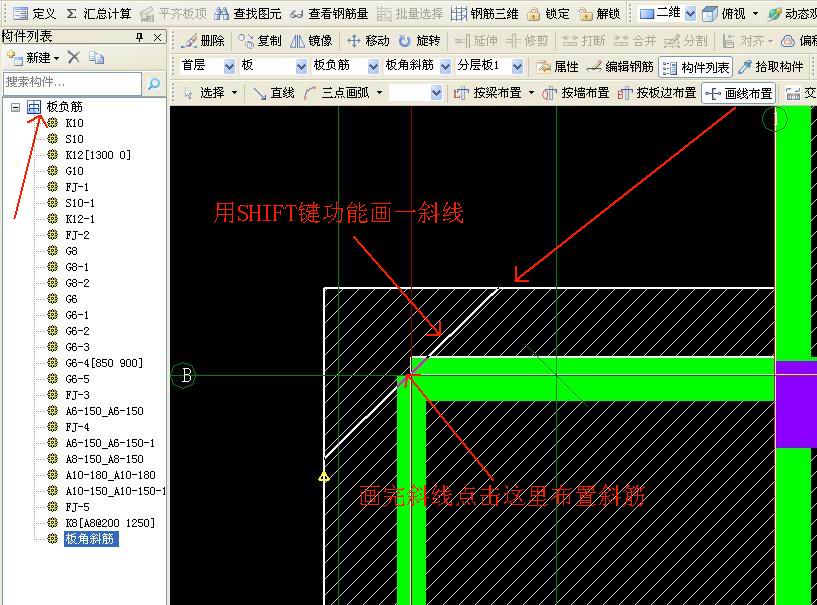This screenshot has width=817, height=605.
Task: Click the 锁定 lock icon
Action: pyautogui.click(x=534, y=14)
